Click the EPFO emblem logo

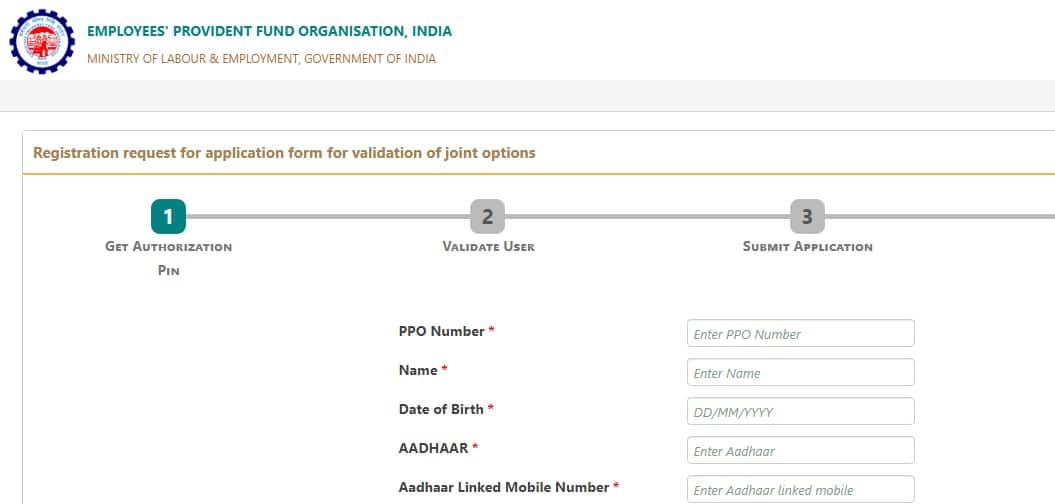pyautogui.click(x=42, y=42)
